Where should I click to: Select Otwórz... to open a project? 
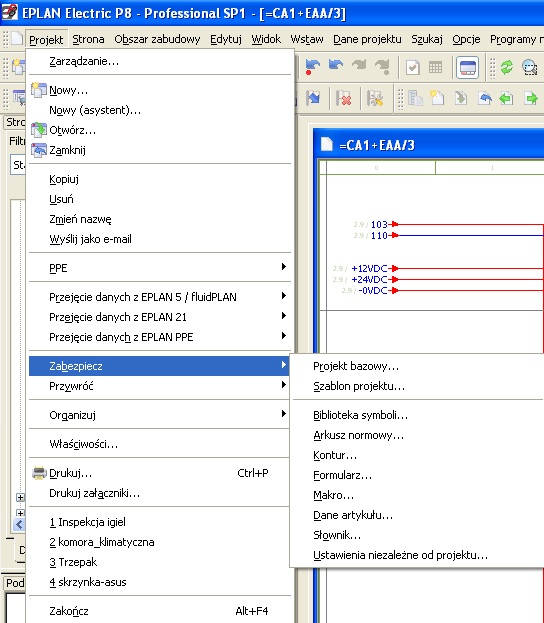click(x=160, y=130)
